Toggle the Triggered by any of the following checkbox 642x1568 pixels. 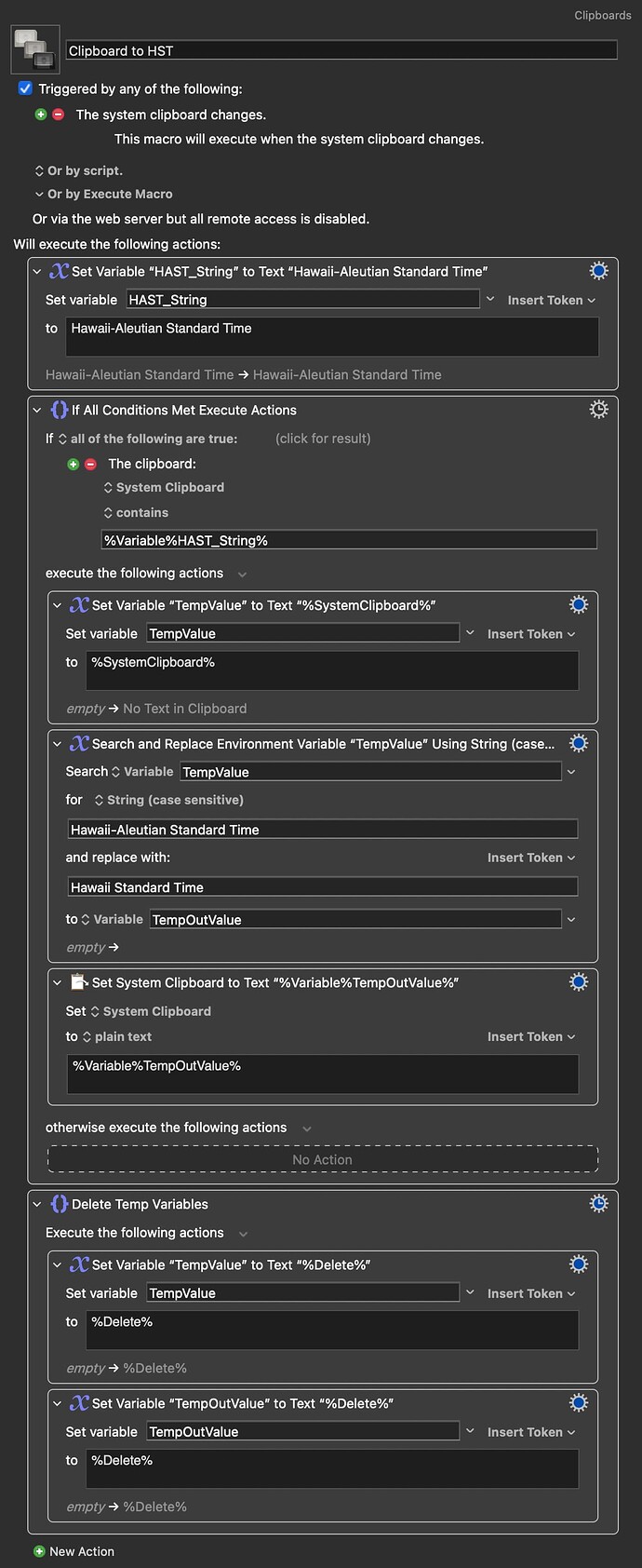point(25,88)
